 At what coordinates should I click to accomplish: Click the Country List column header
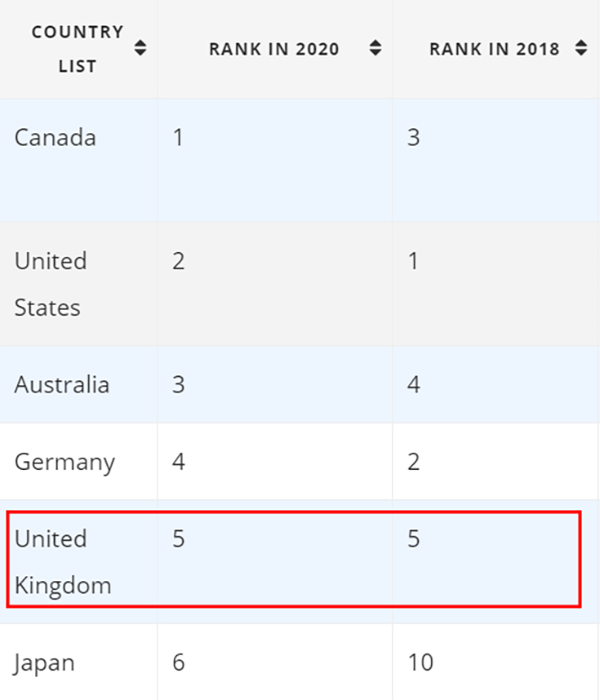point(77,48)
